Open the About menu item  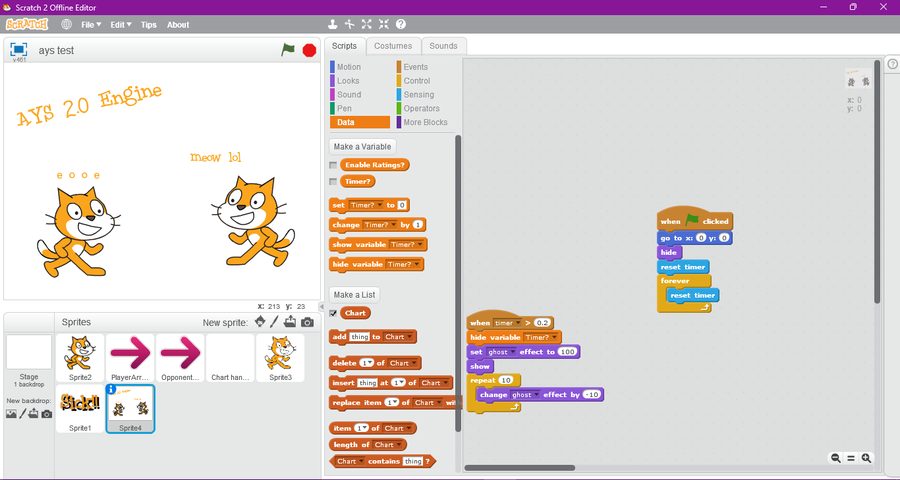pos(178,25)
